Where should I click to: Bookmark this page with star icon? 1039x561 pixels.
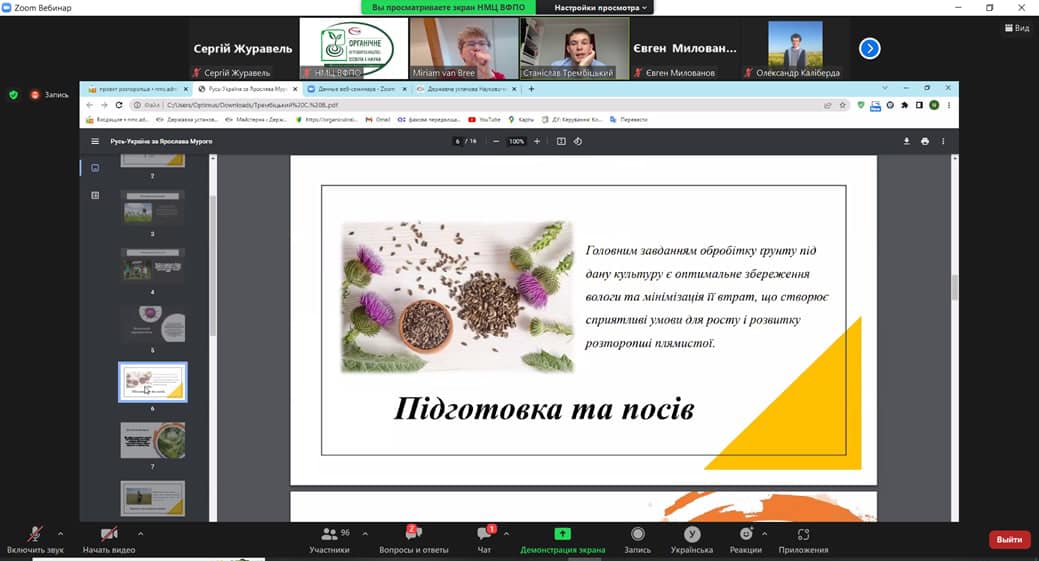pos(842,105)
